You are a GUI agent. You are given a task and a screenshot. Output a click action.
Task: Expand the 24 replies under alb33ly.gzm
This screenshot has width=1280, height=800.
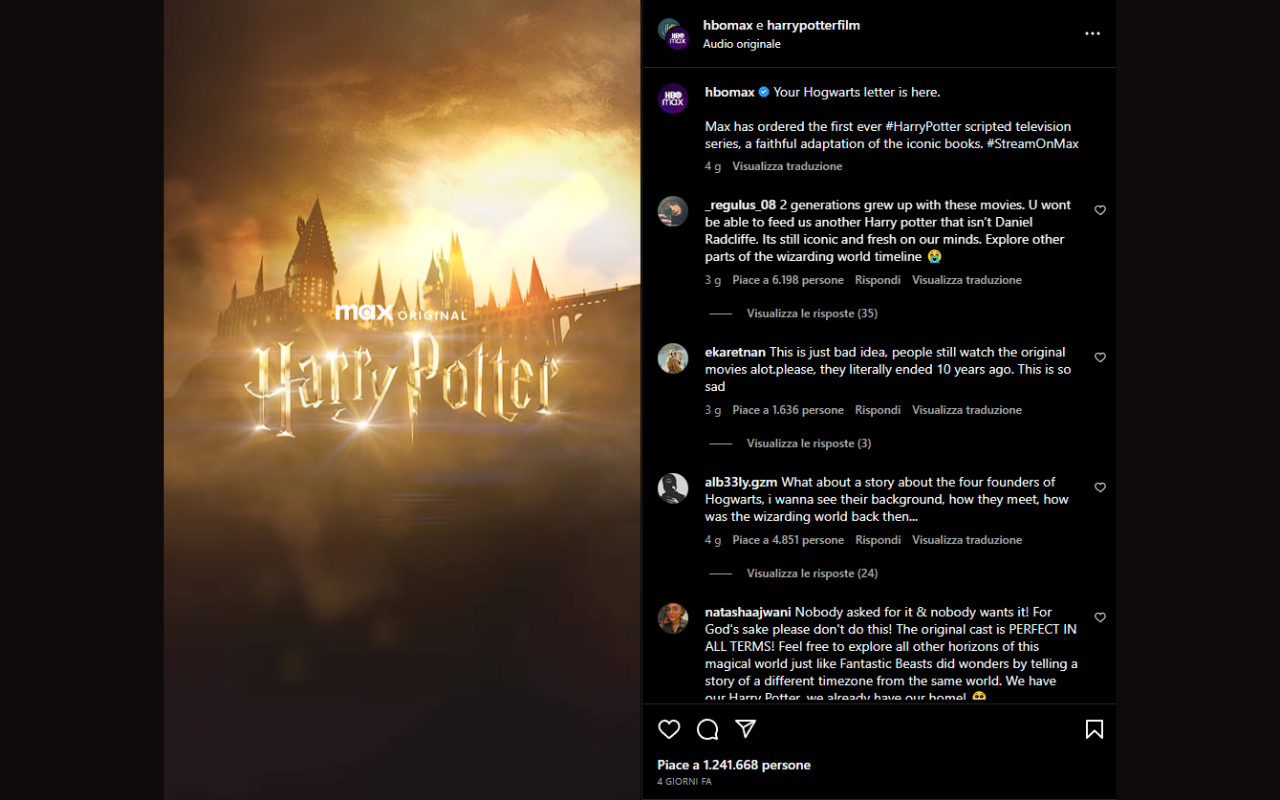pos(811,573)
